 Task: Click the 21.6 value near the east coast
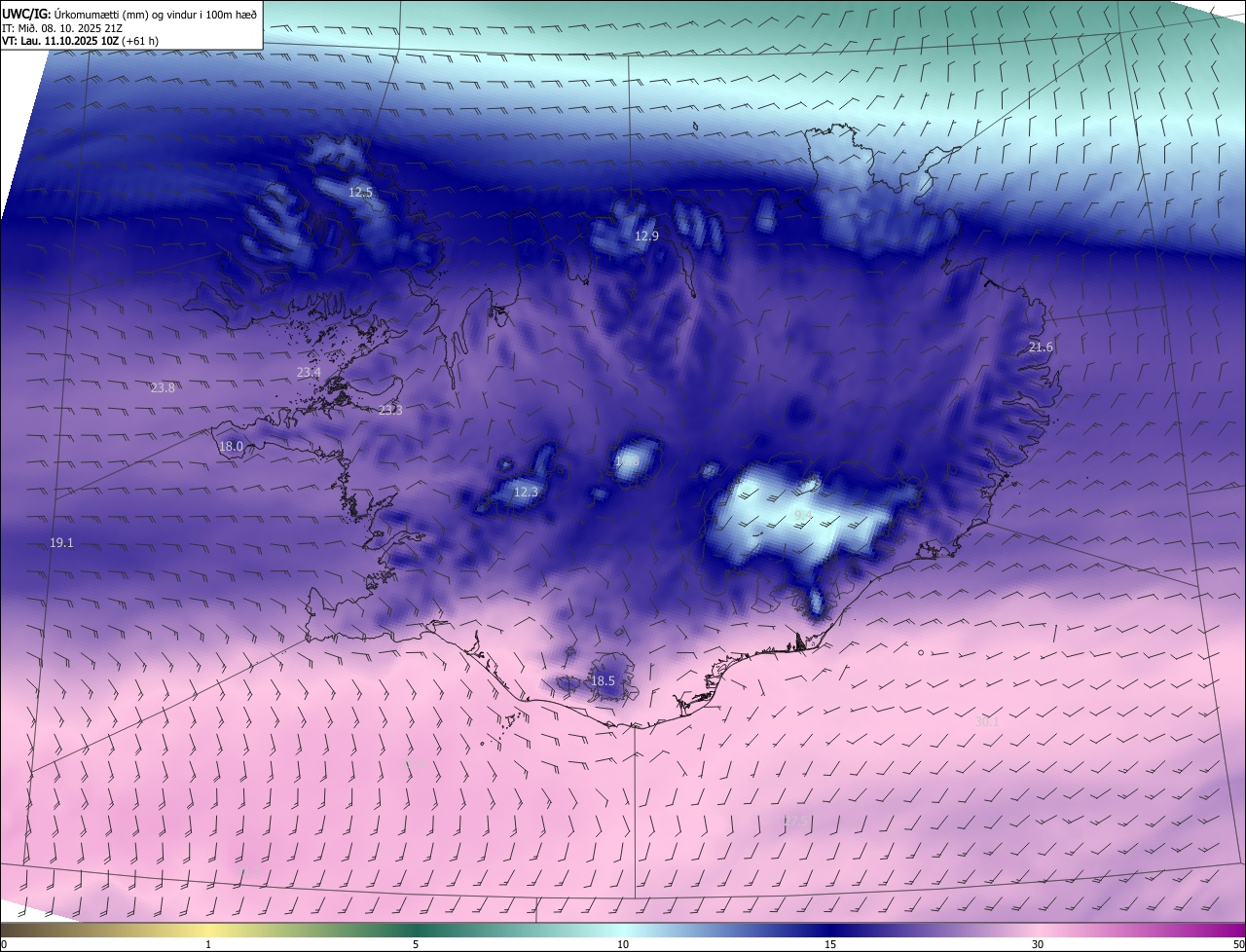coord(1041,347)
